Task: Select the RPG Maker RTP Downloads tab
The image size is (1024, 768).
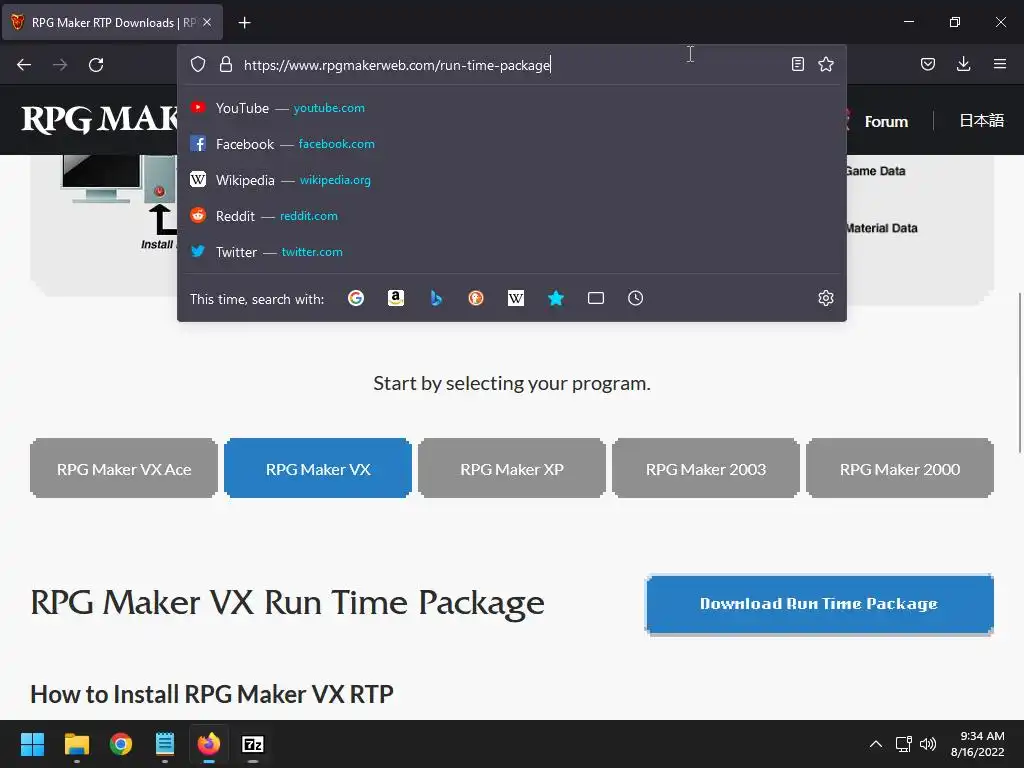Action: click(113, 22)
